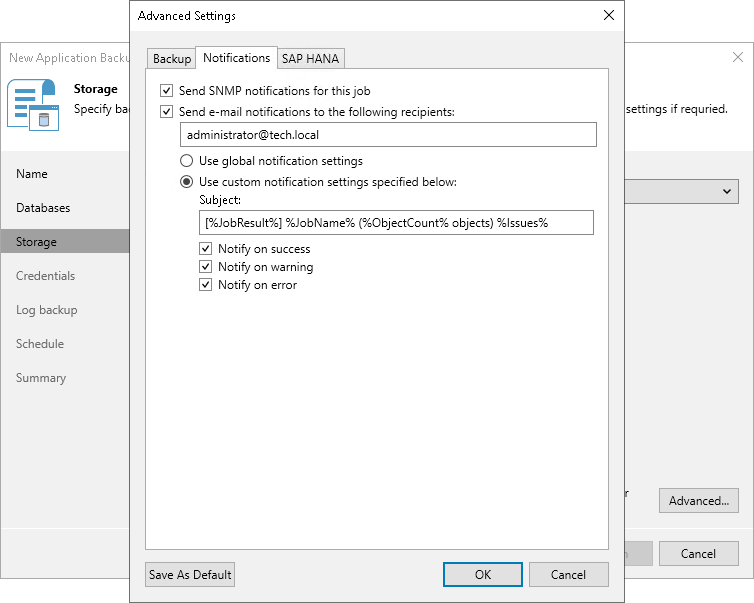
Task: Select the Storage wizard step
Action: click(x=65, y=241)
